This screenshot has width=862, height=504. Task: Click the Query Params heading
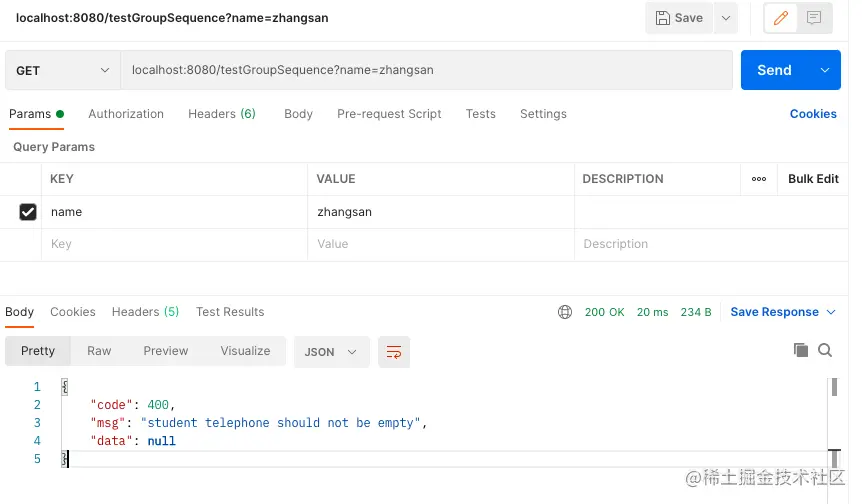pyautogui.click(x=54, y=147)
